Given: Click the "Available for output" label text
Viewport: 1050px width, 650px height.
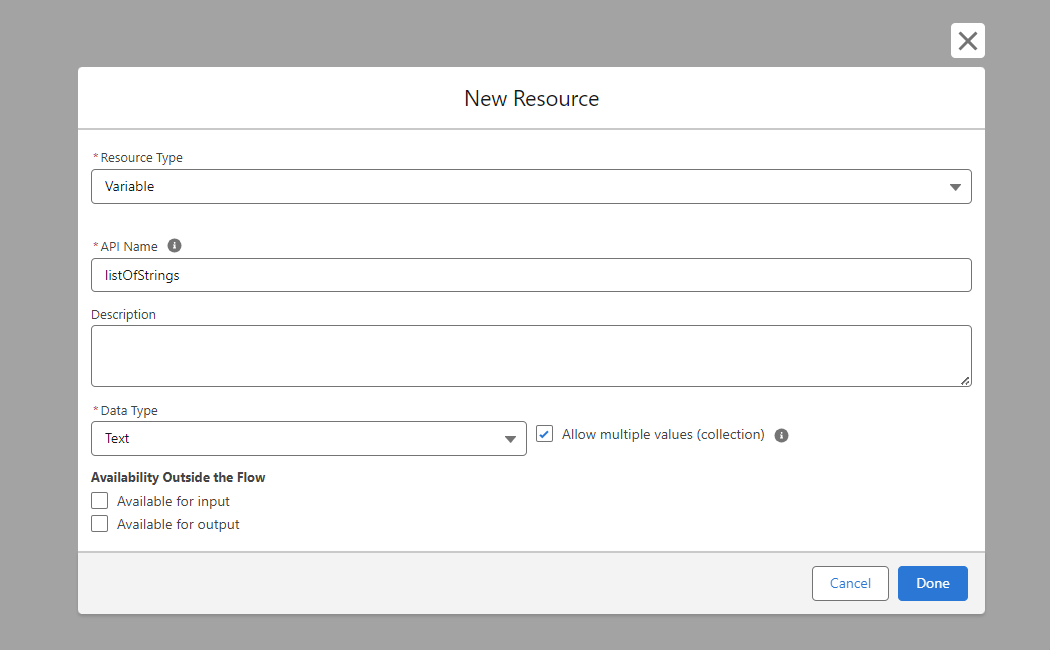Looking at the screenshot, I should coord(178,524).
